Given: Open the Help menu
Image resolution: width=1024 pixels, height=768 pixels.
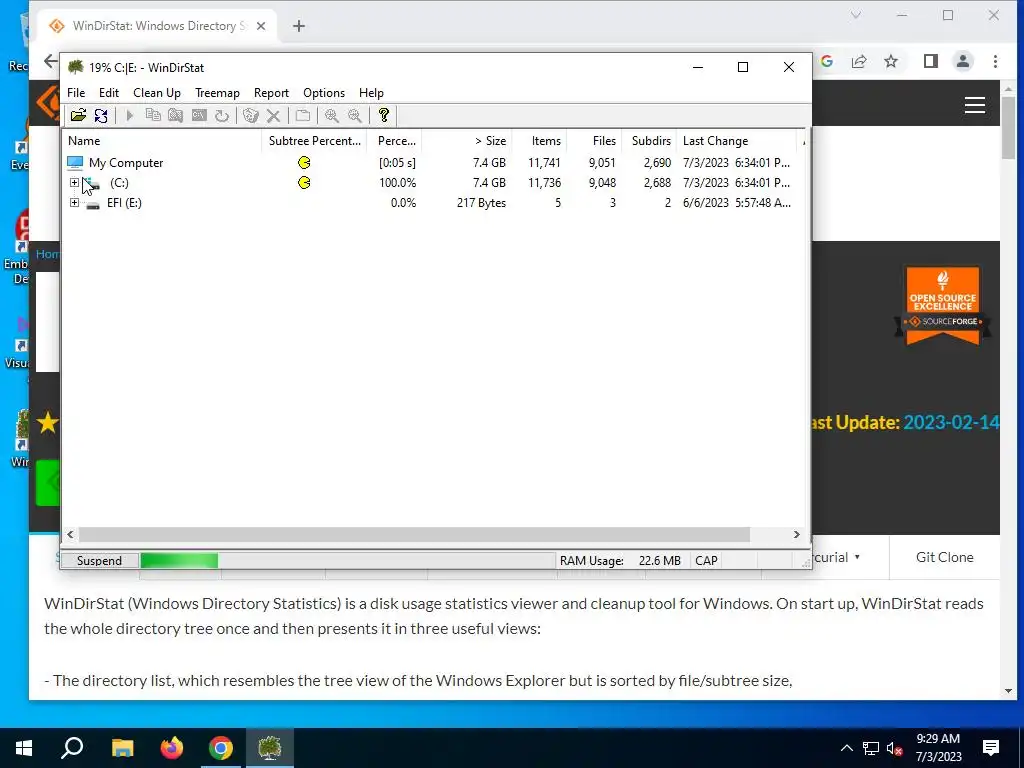Looking at the screenshot, I should pos(372,93).
